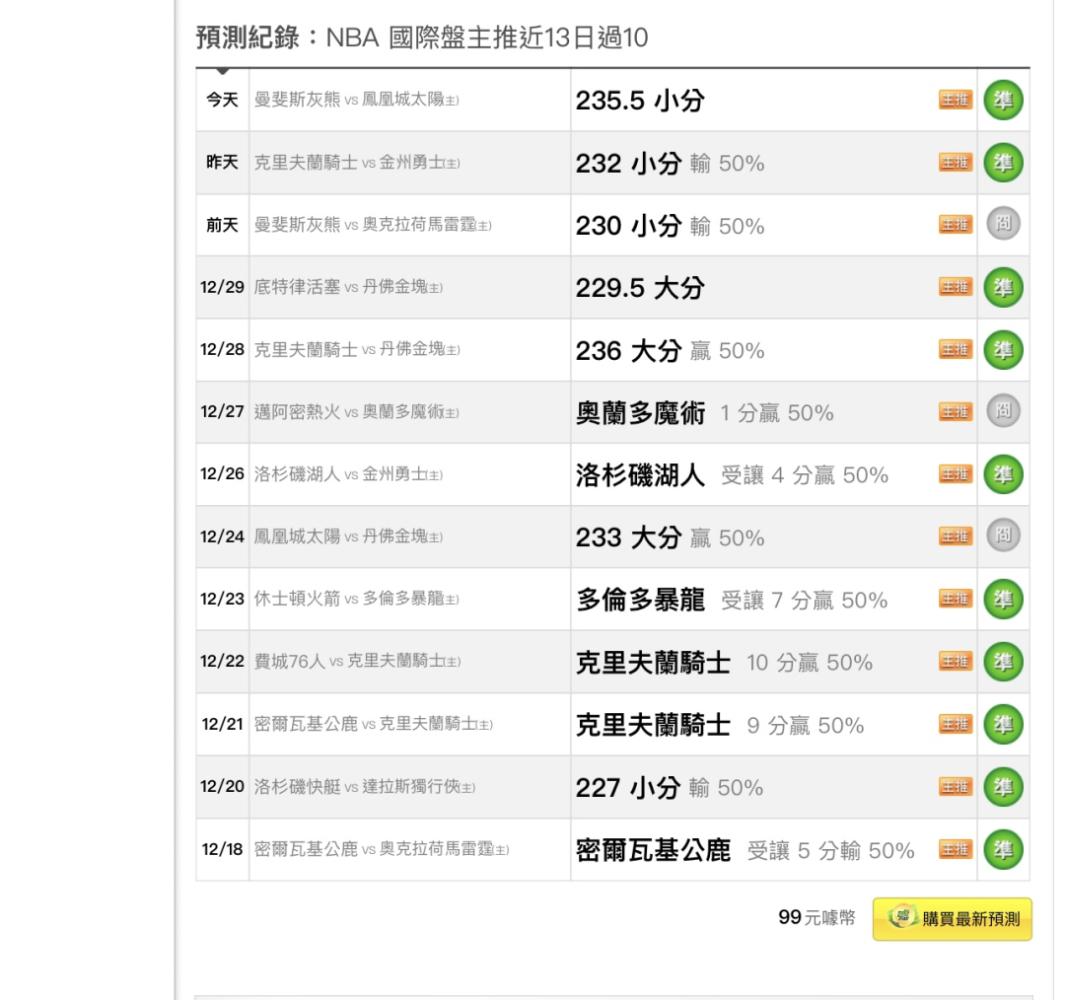
Task: Select the 233 大分 prediction
Action: (670, 538)
